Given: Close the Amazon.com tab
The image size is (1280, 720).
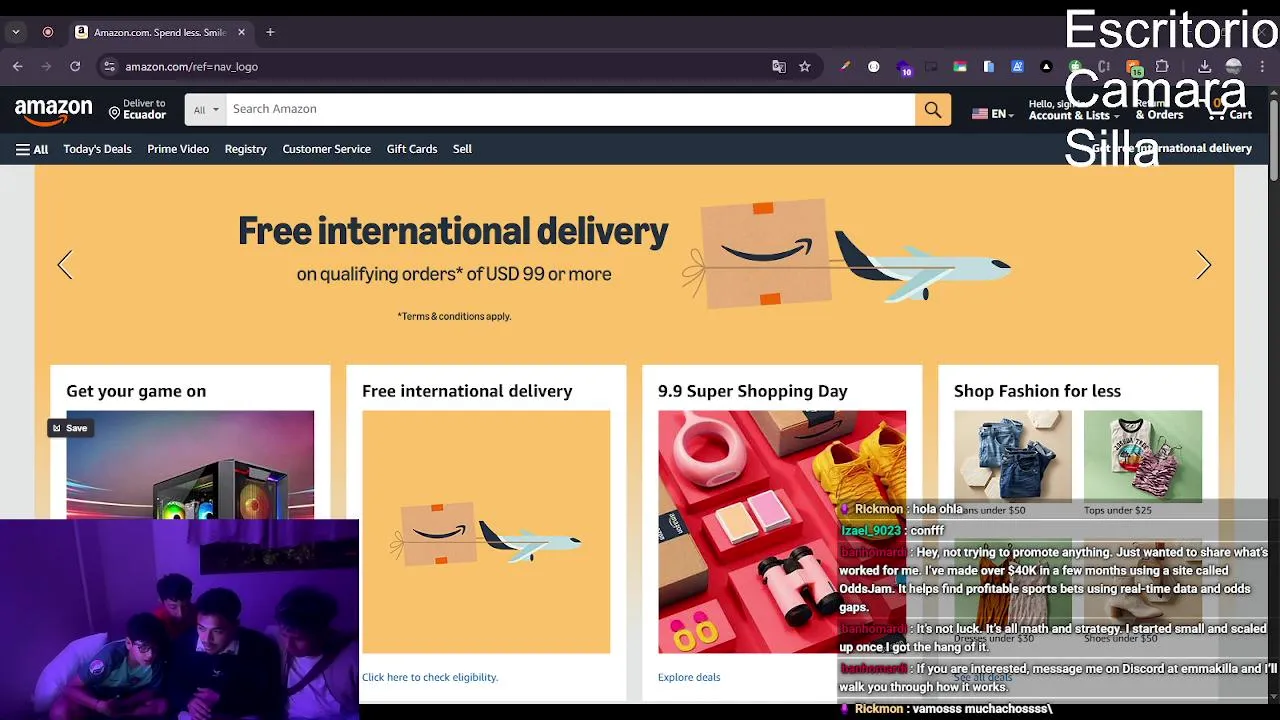Looking at the screenshot, I should tap(241, 32).
